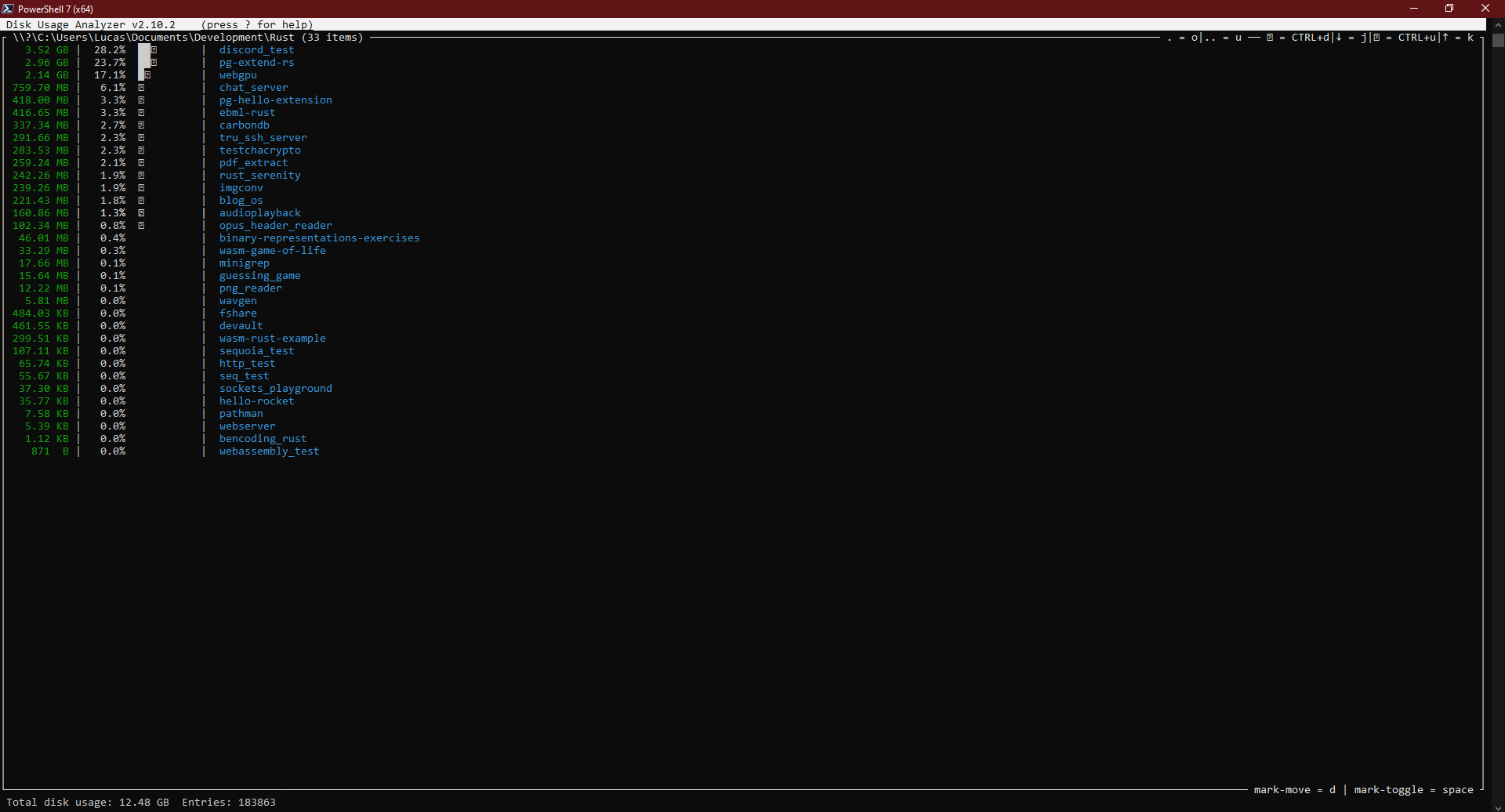
Task: Click the terminal vertical scrollbar thumb
Action: coord(1498,40)
